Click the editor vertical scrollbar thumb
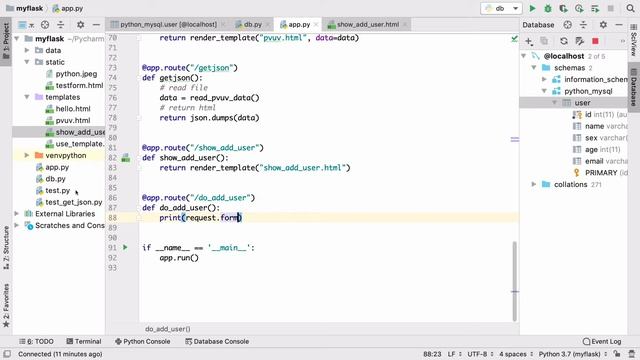 [x=514, y=281]
